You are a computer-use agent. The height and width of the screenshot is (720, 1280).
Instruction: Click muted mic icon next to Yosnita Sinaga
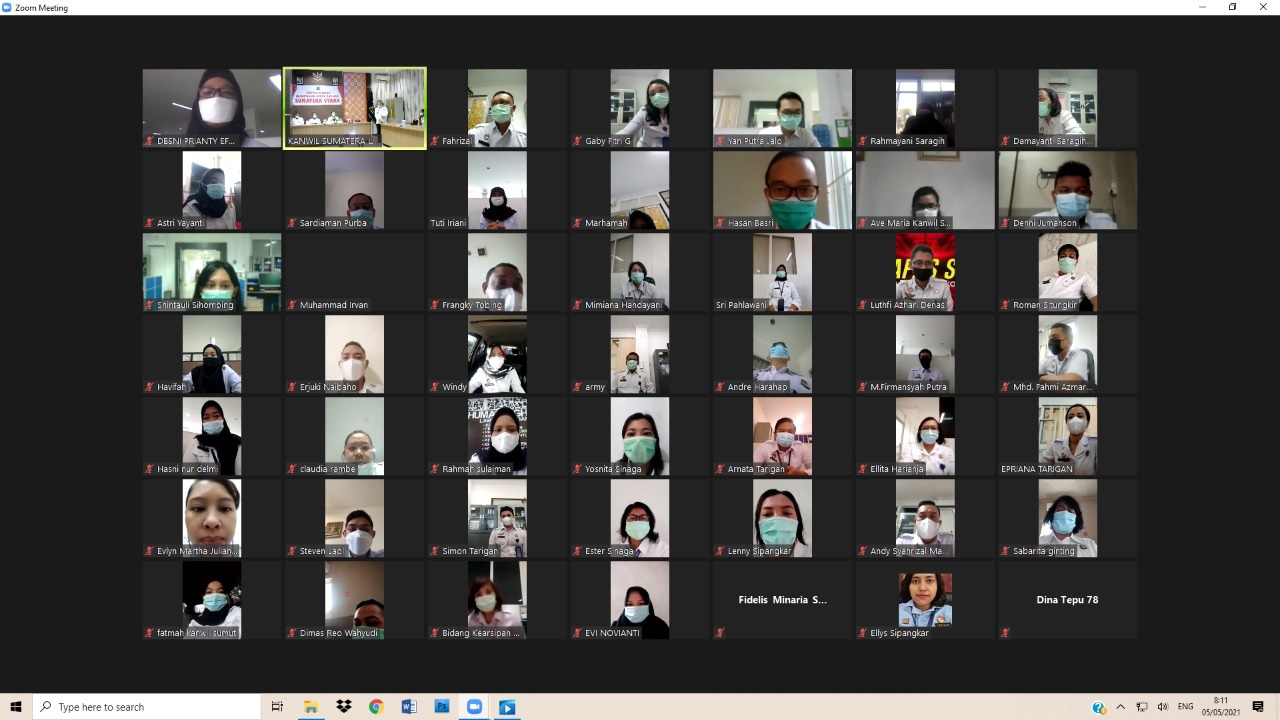(577, 469)
